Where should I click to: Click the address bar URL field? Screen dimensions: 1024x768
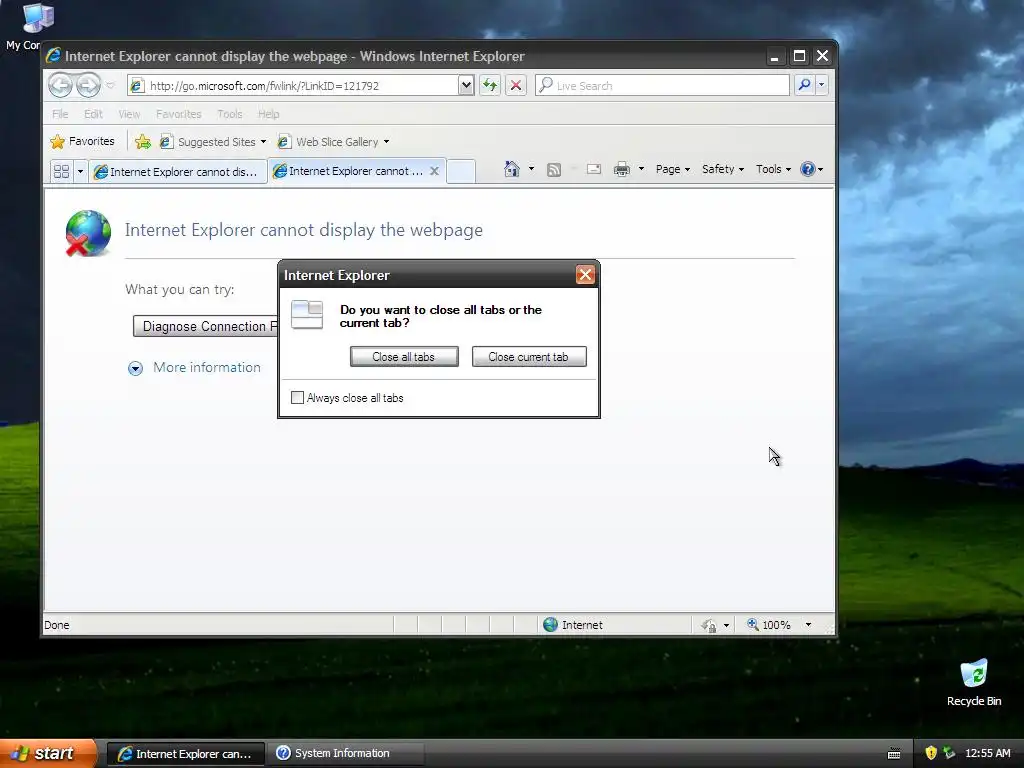tap(293, 86)
